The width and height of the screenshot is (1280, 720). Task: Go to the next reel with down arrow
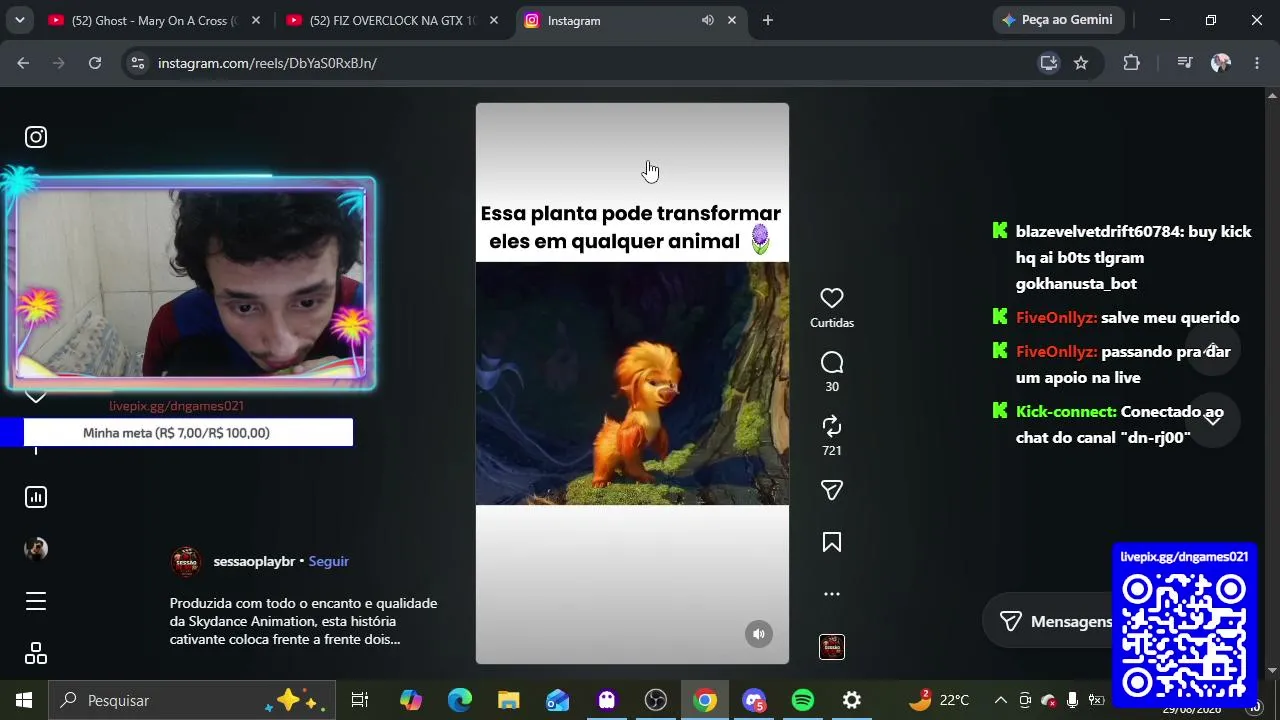[x=1213, y=419]
